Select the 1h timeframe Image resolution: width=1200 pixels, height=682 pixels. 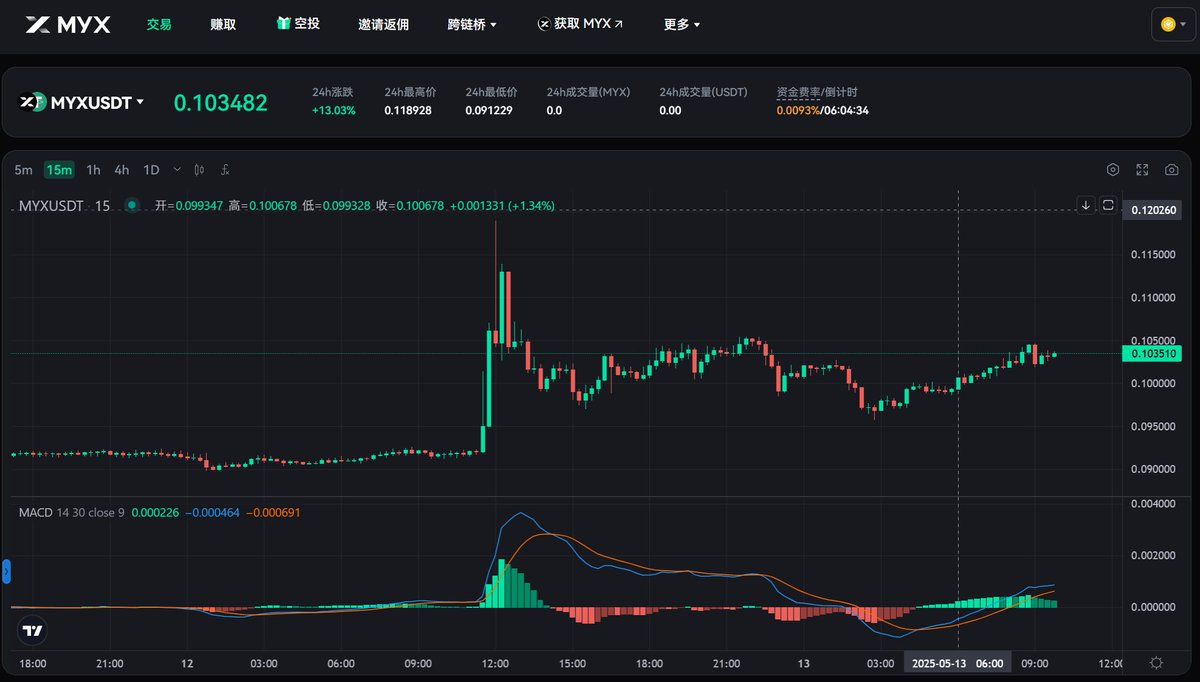point(93,170)
